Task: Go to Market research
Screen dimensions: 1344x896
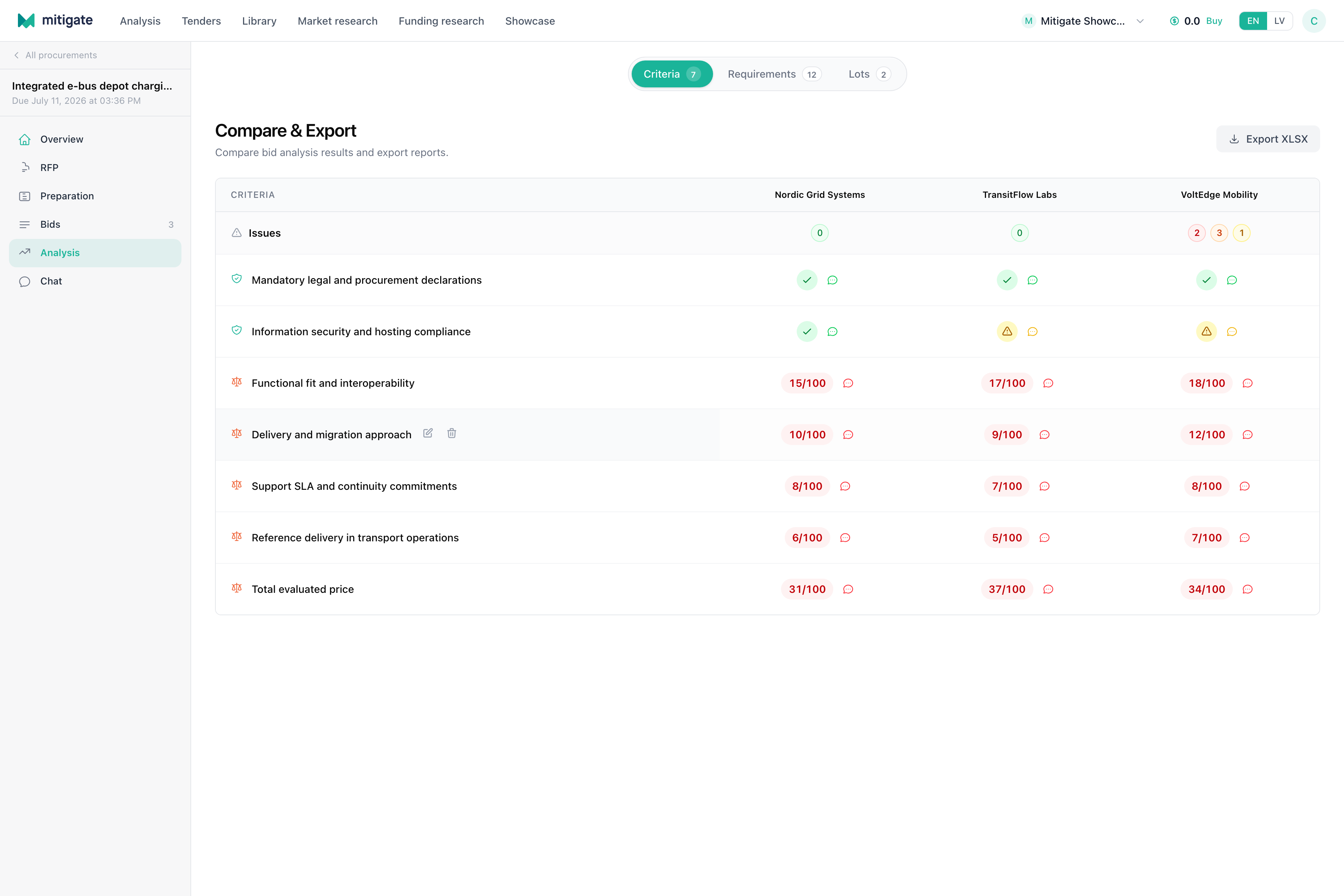Action: click(x=337, y=21)
